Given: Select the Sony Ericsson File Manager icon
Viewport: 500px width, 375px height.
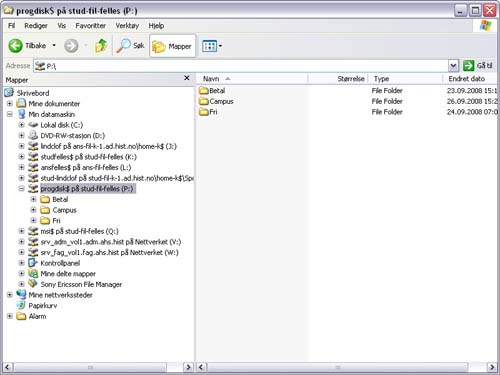Looking at the screenshot, I should [x=33, y=284].
